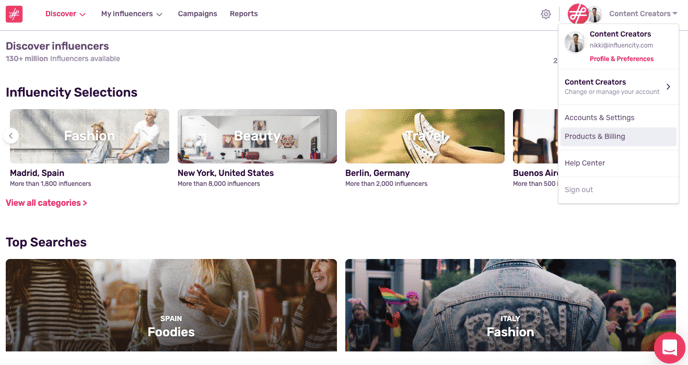Open the chat support bubble
Viewport: 688px width, 365px height.
point(670,347)
